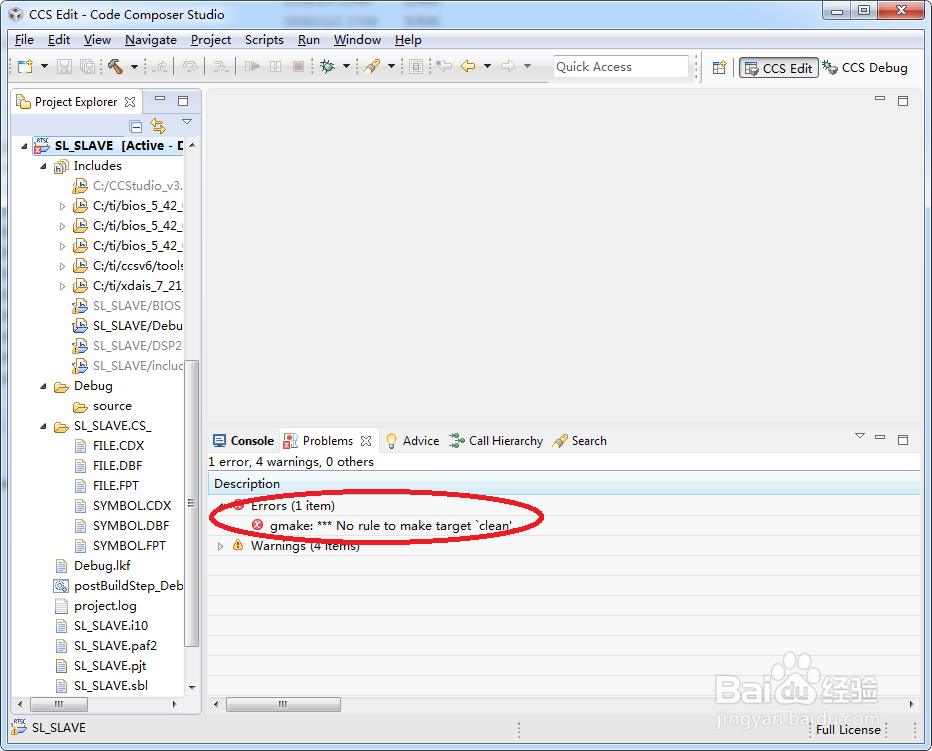This screenshot has width=932, height=751.
Task: Close the Problems tab
Action: pyautogui.click(x=366, y=441)
